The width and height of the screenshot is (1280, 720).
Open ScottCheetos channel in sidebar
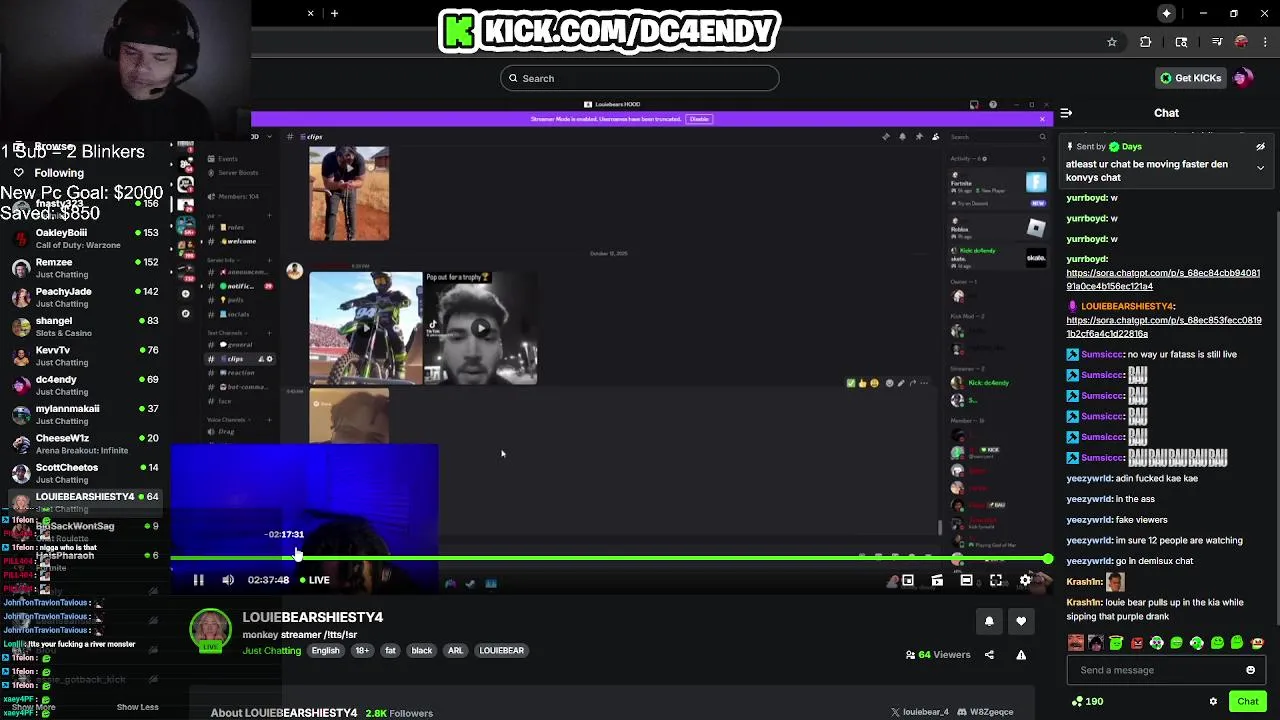[x=85, y=473]
